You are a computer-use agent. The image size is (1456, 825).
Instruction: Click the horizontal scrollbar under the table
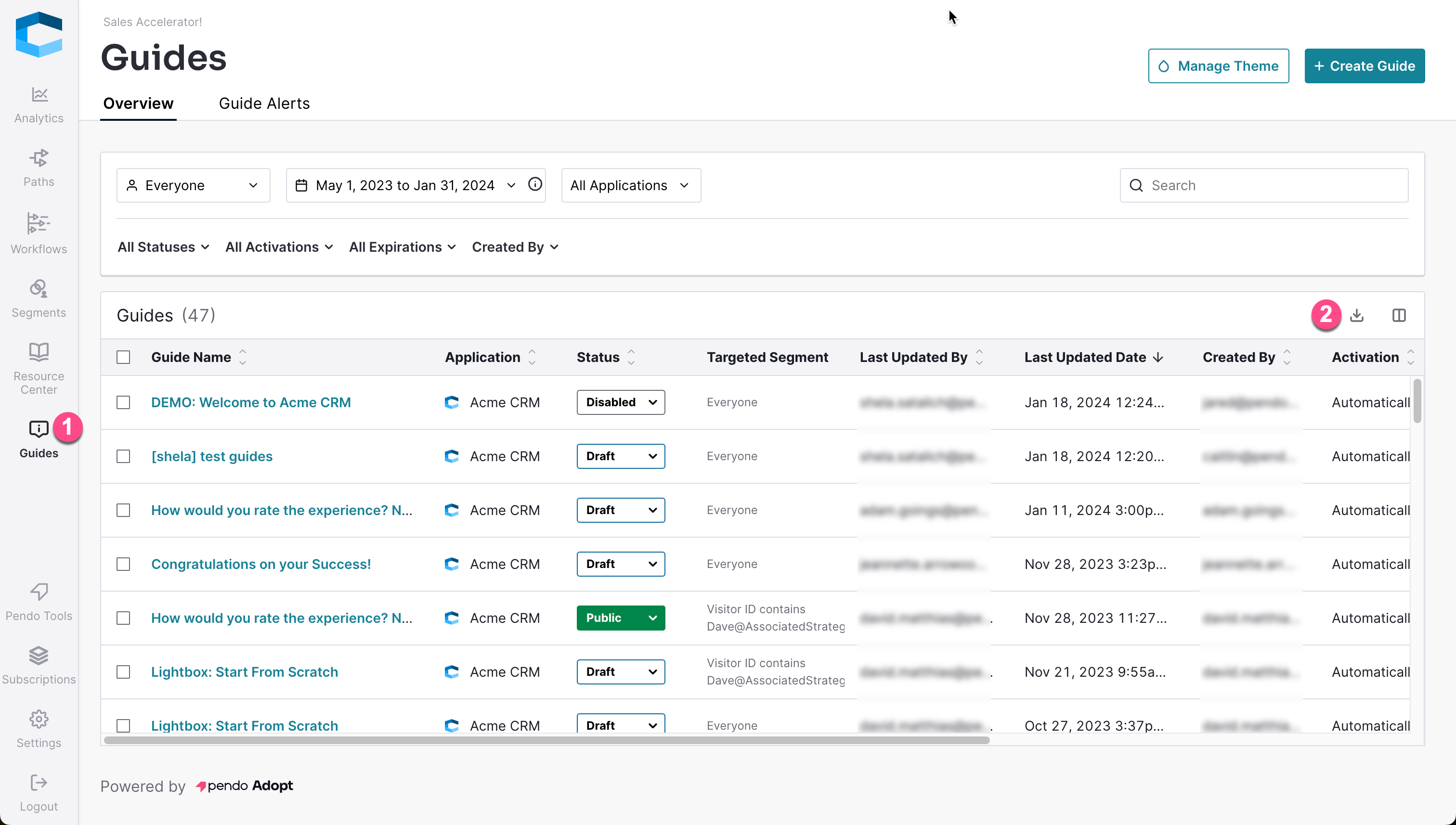pyautogui.click(x=546, y=740)
